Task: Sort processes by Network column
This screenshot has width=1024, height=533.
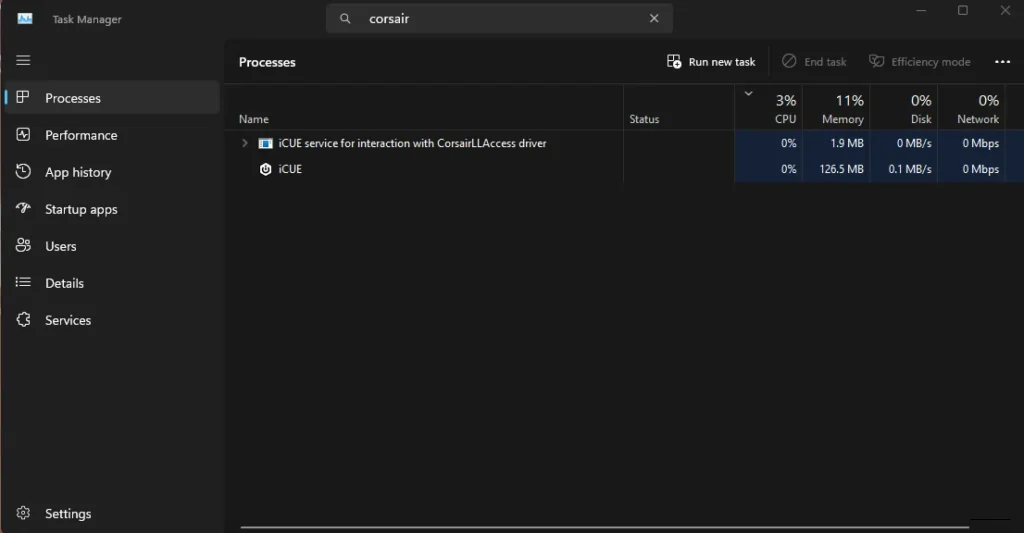Action: coord(972,108)
